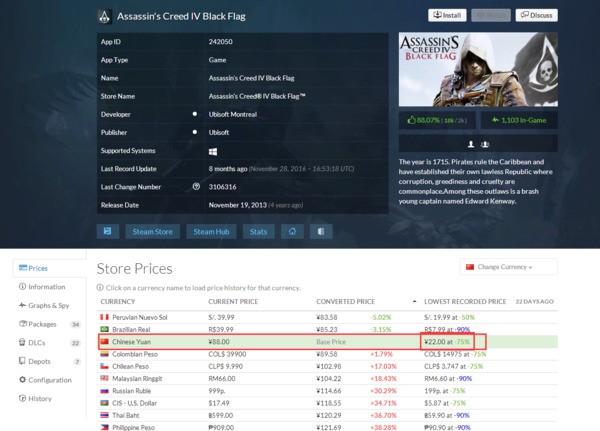Click the 88.07% thumbs-up rating
Screen dimensions: 600x431
point(437,120)
